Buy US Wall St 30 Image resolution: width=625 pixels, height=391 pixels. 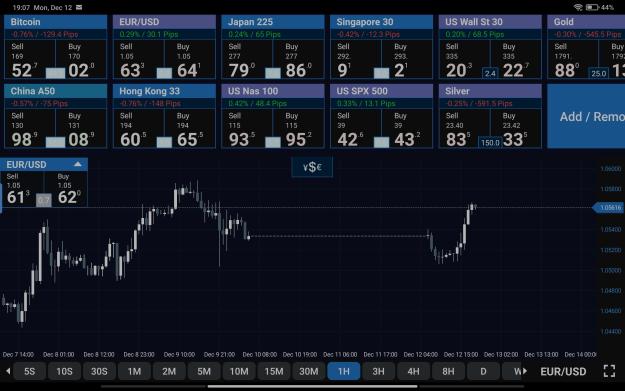point(516,60)
